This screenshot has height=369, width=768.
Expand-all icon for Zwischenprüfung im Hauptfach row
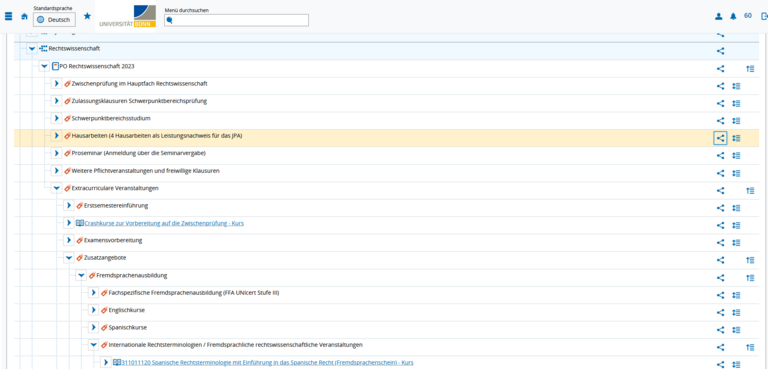[736, 86]
